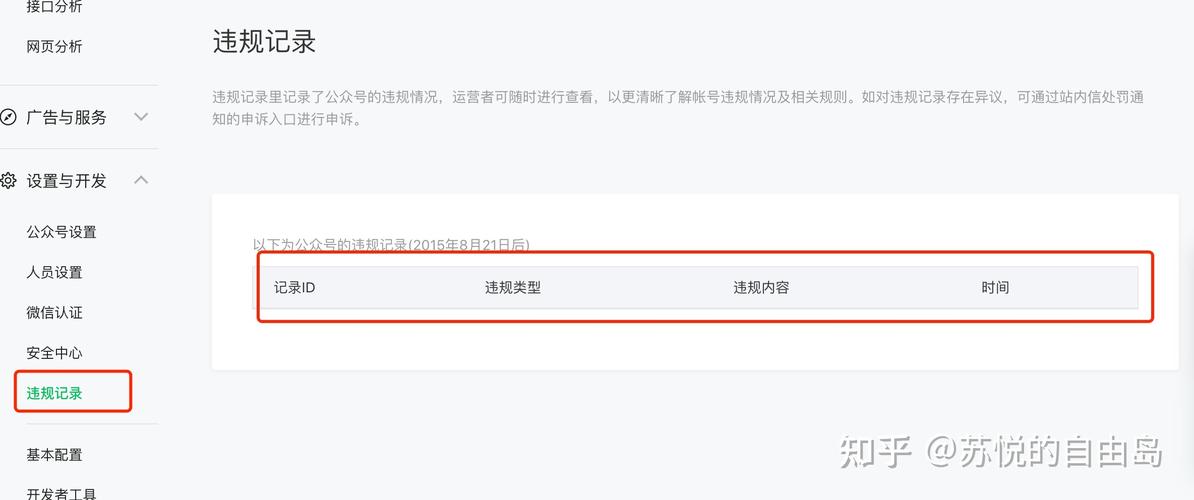Click the 记录ID column header
Viewport: 1194px width, 500px height.
point(295,288)
